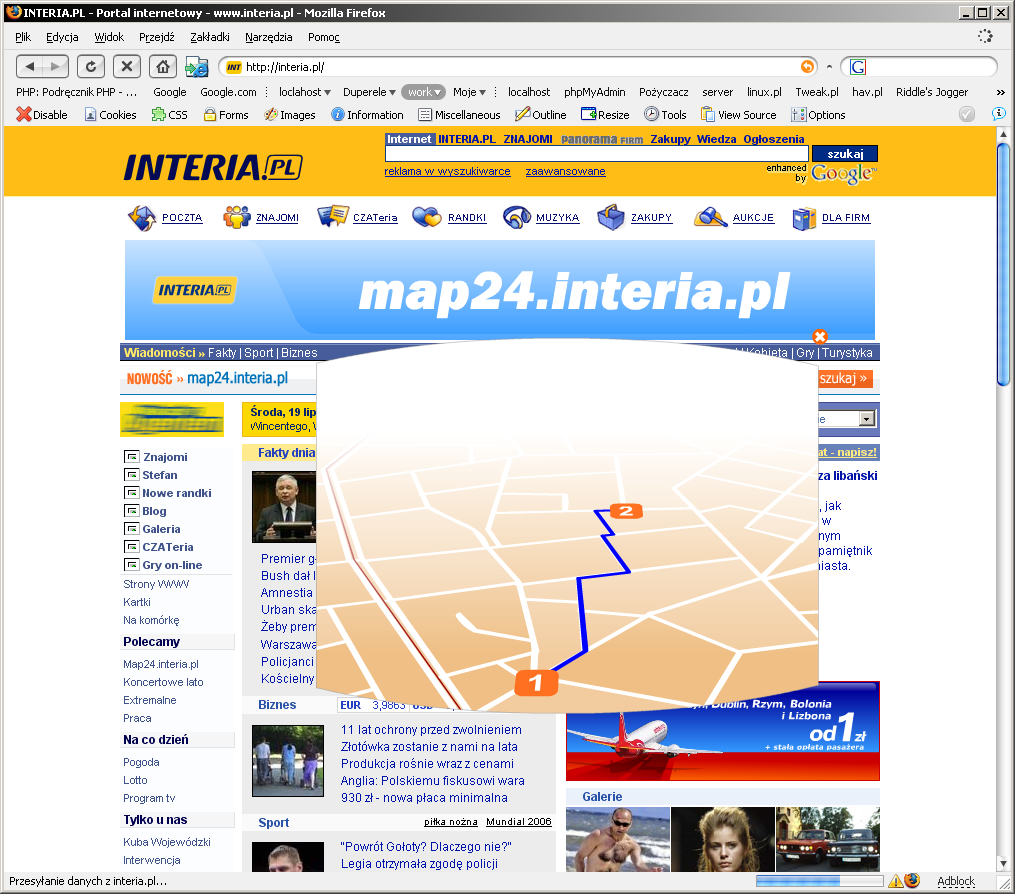
Task: Click the AUKCJE gavel icon
Action: [x=710, y=218]
